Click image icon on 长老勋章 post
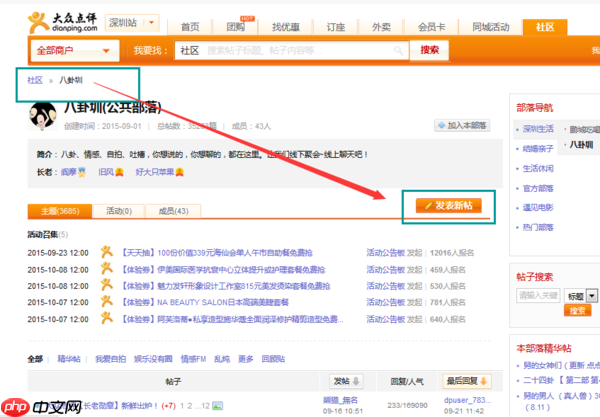Screen dimensions: 600x417 [217, 406]
